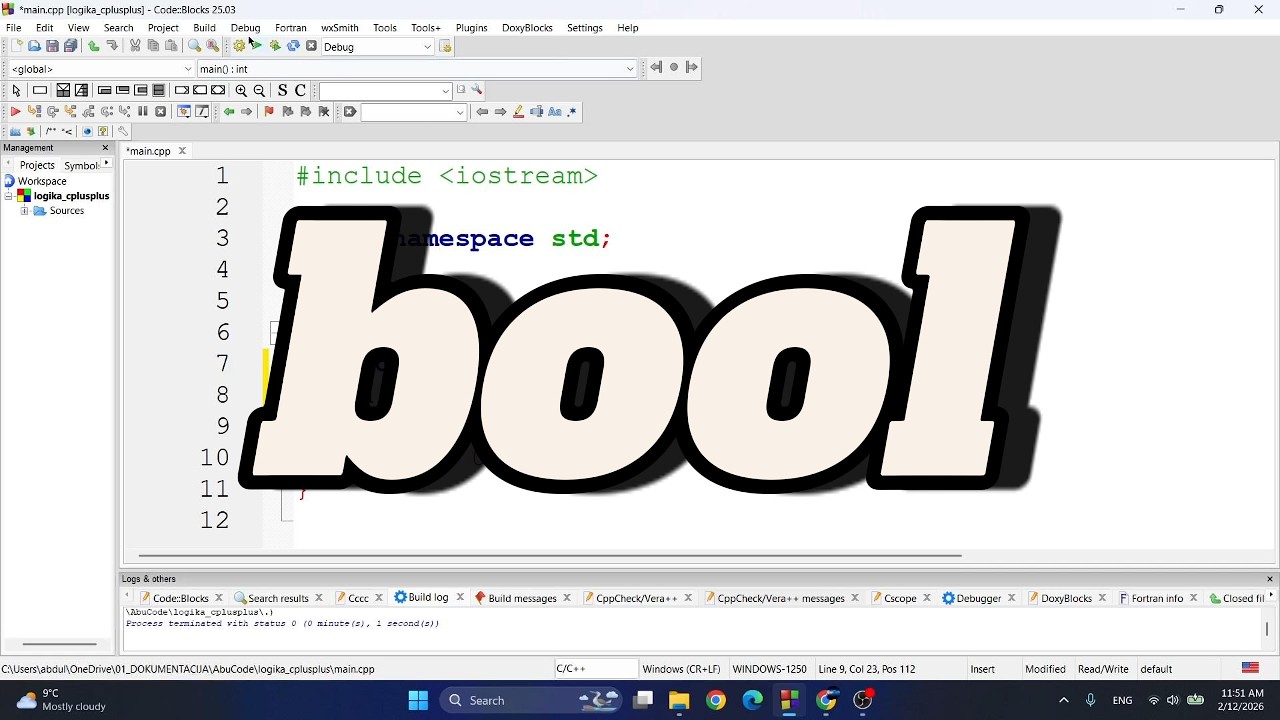The height and width of the screenshot is (720, 1280).
Task: Click the New file icon
Action: point(16,46)
